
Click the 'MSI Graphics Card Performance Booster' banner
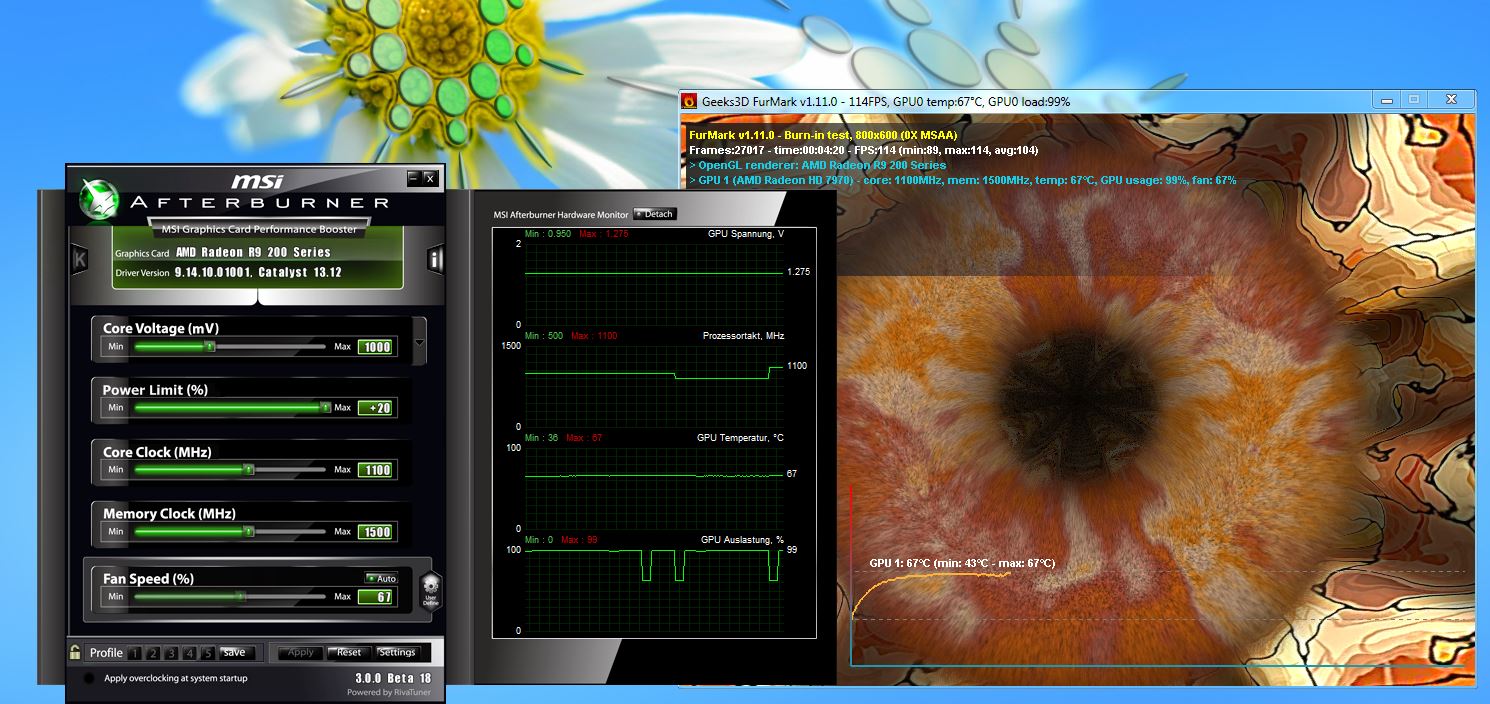coord(259,229)
